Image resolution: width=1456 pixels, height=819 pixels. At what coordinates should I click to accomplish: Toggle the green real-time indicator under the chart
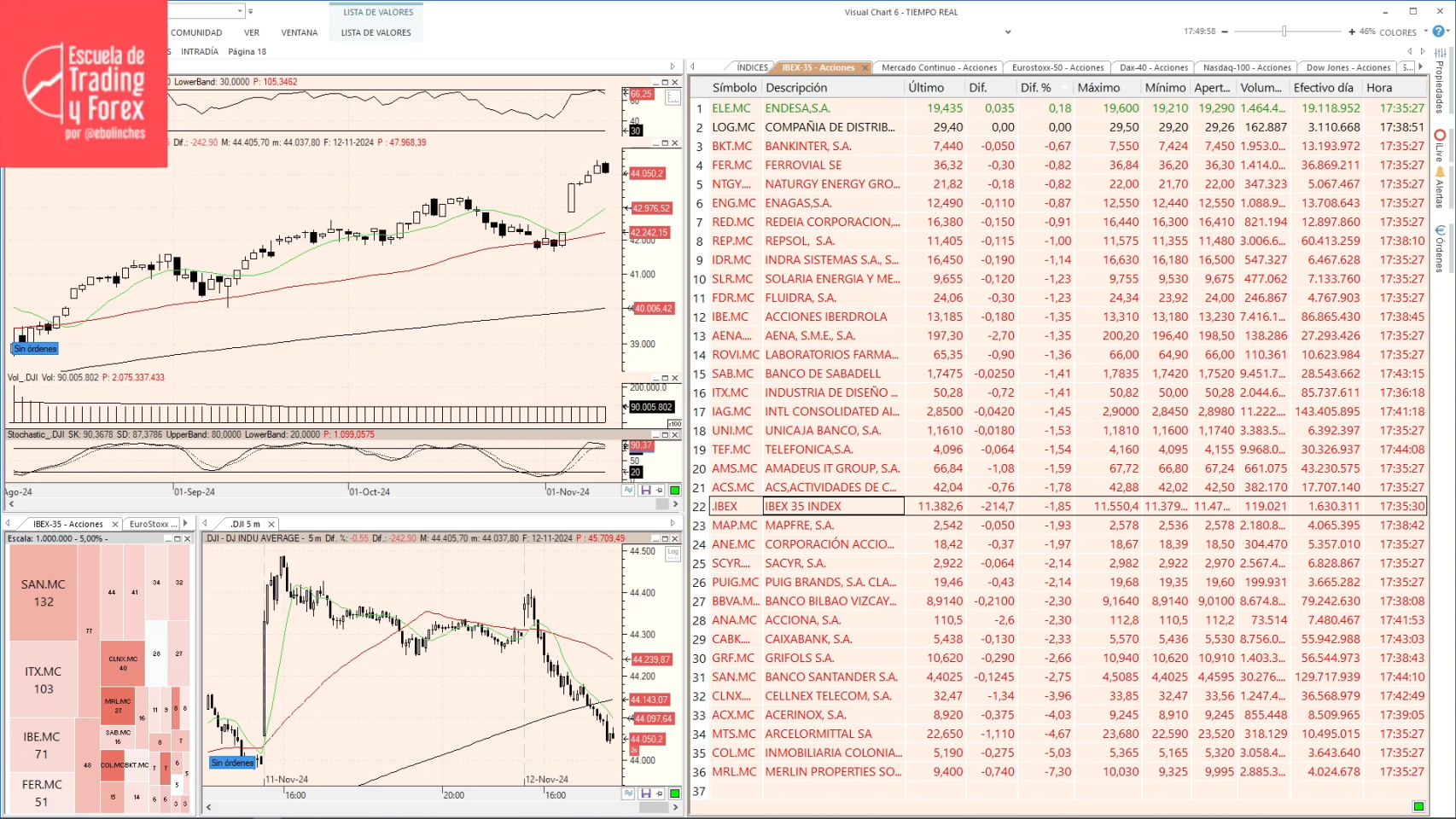[674, 490]
